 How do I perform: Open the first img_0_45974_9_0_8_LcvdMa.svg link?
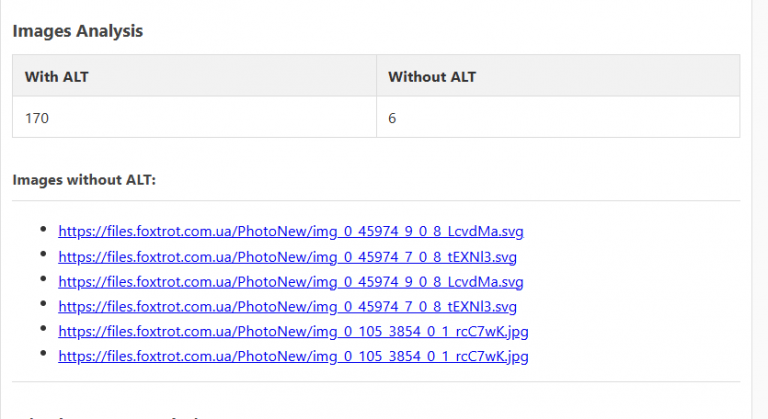click(290, 231)
